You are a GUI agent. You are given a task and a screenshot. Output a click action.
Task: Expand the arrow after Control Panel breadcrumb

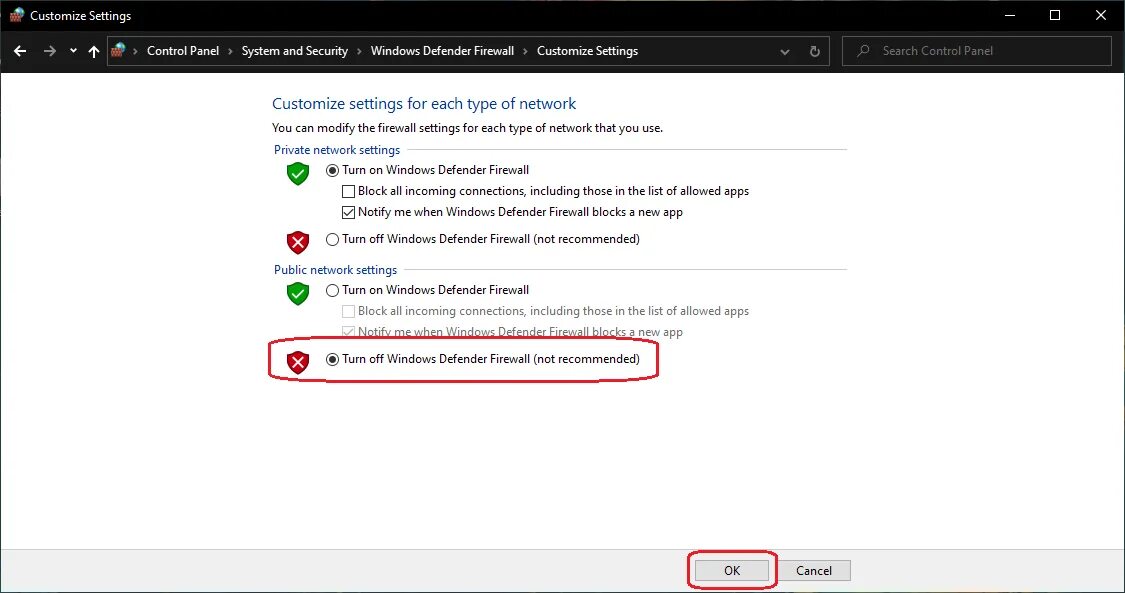[230, 51]
